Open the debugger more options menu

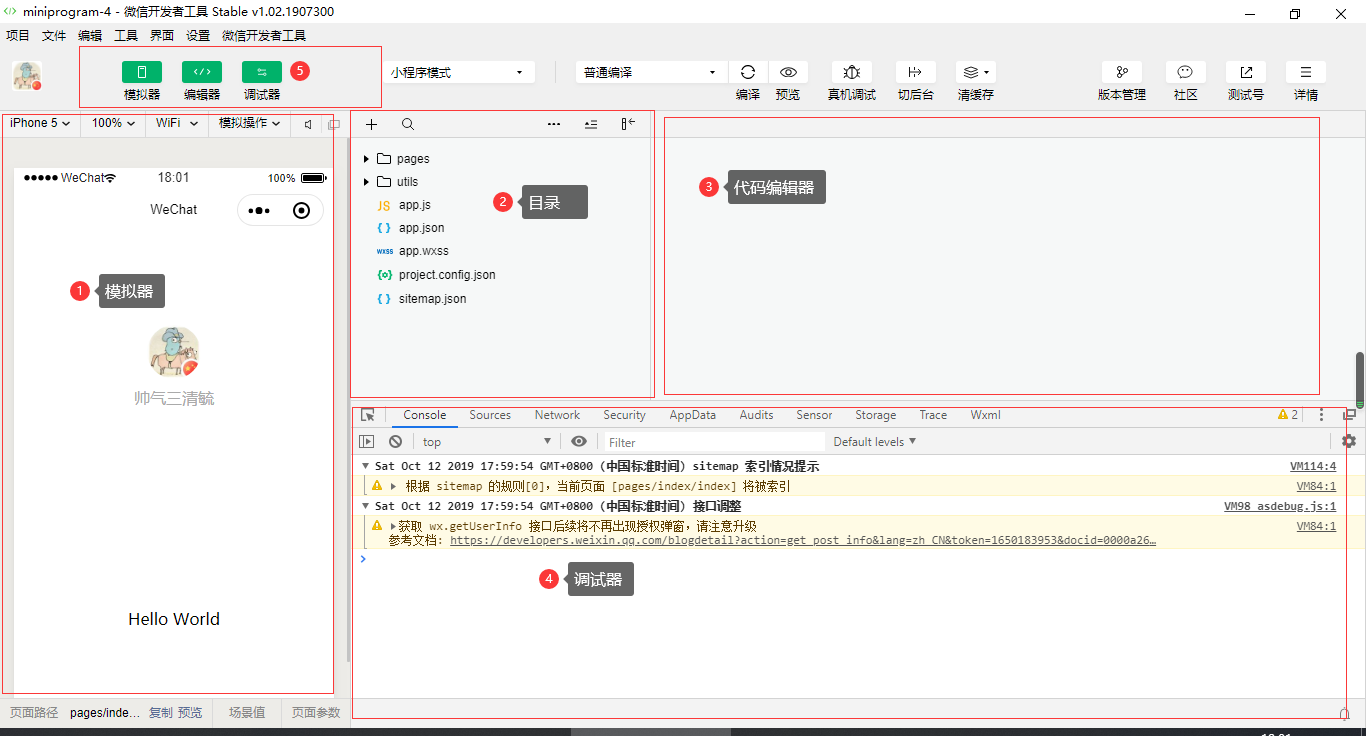1321,415
